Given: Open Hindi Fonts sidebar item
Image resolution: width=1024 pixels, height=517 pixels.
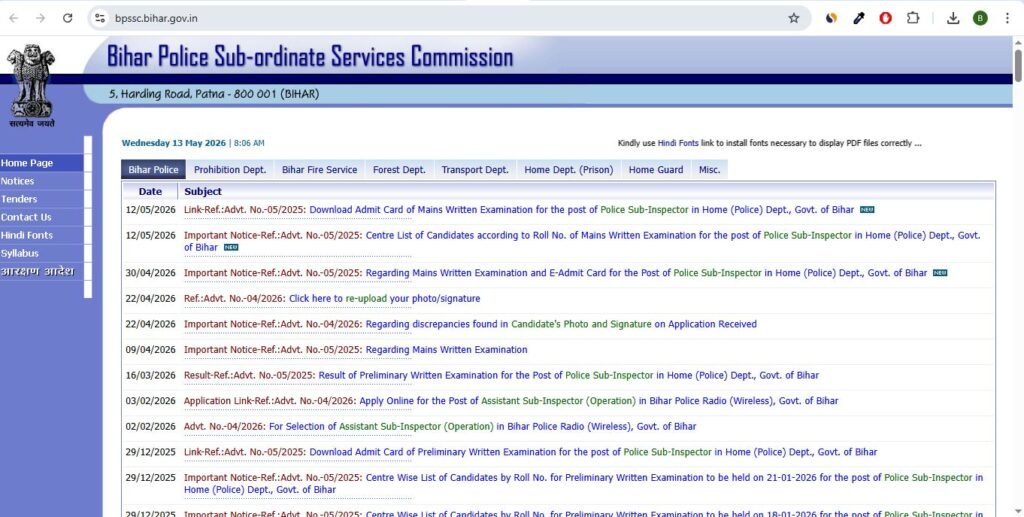Looking at the screenshot, I should point(42,235).
